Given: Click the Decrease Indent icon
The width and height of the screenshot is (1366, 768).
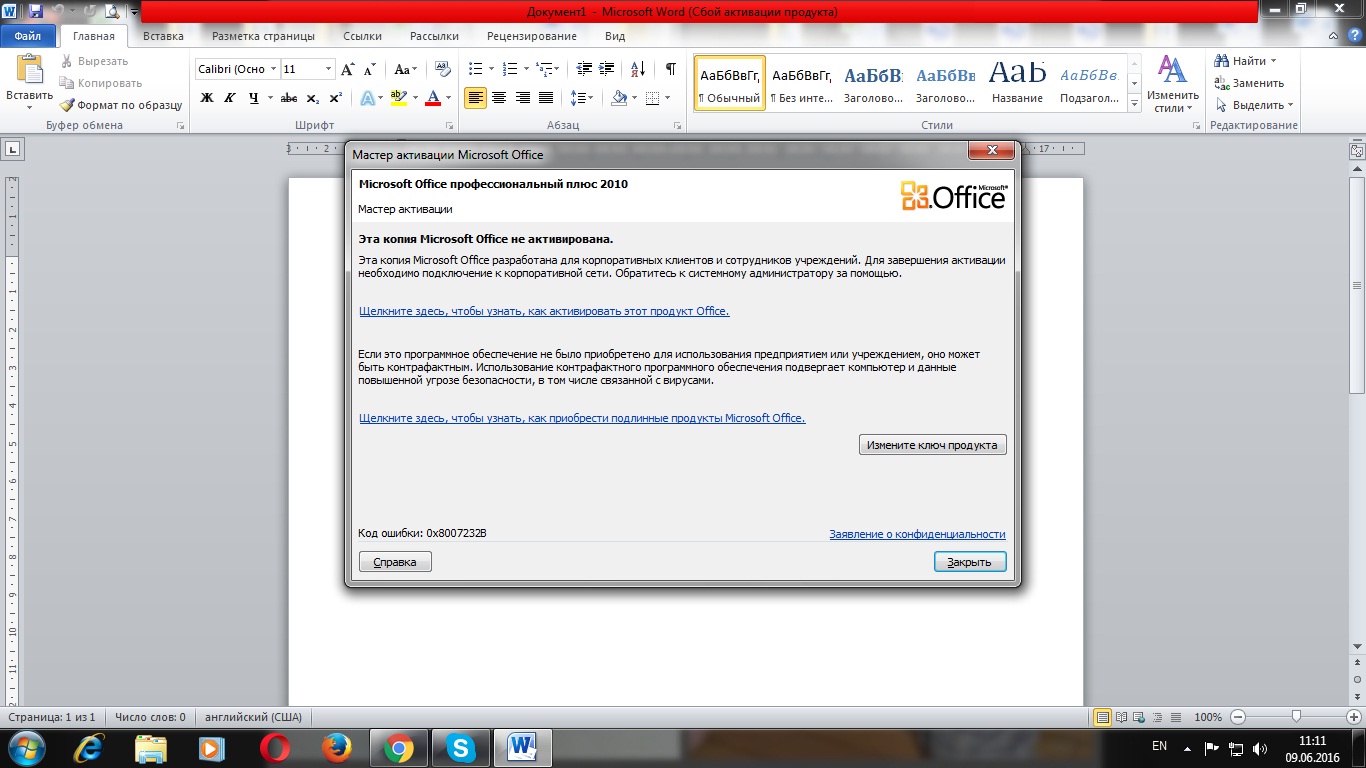Looking at the screenshot, I should point(584,69).
